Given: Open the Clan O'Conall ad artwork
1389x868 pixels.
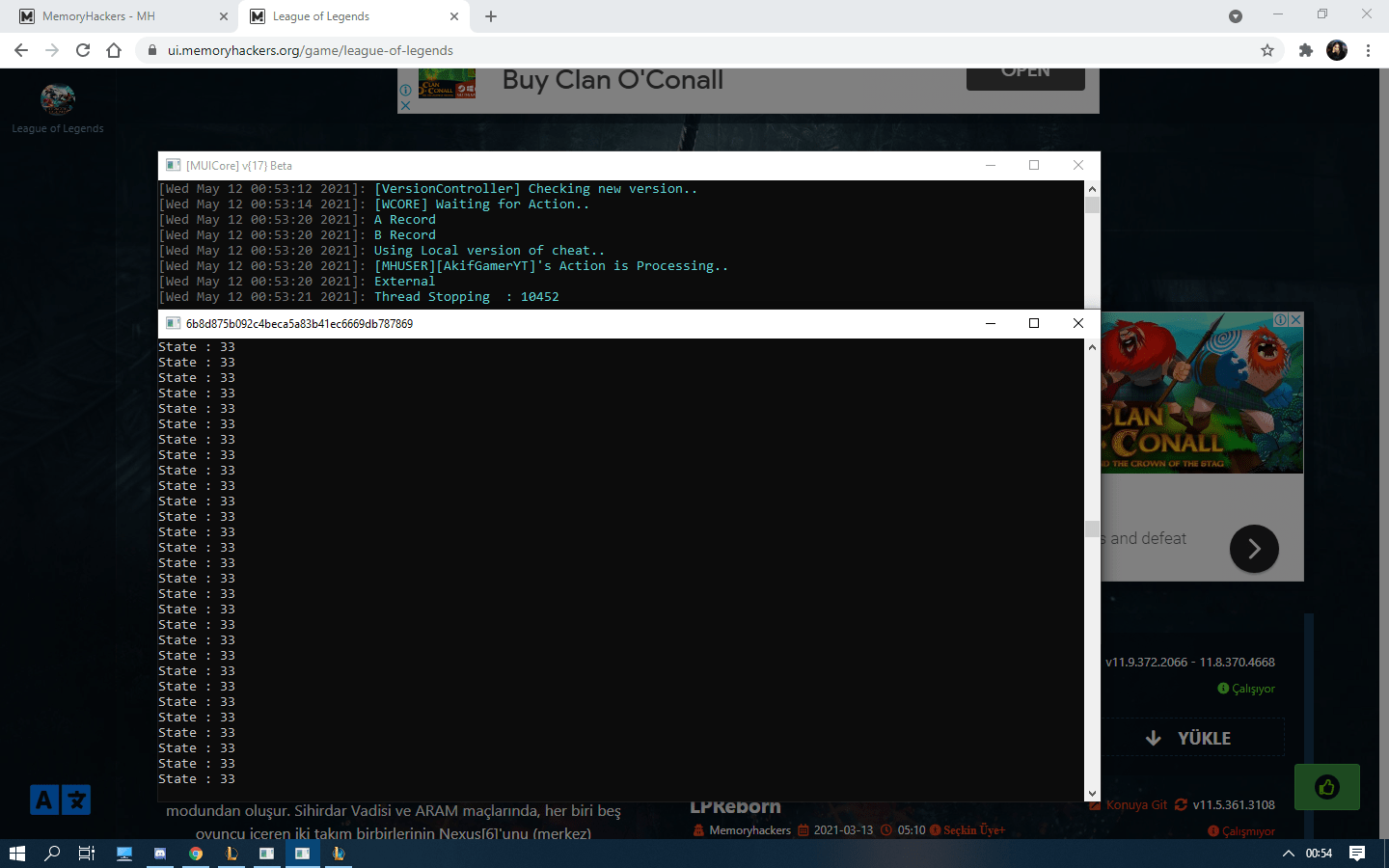Looking at the screenshot, I should coord(1202,393).
